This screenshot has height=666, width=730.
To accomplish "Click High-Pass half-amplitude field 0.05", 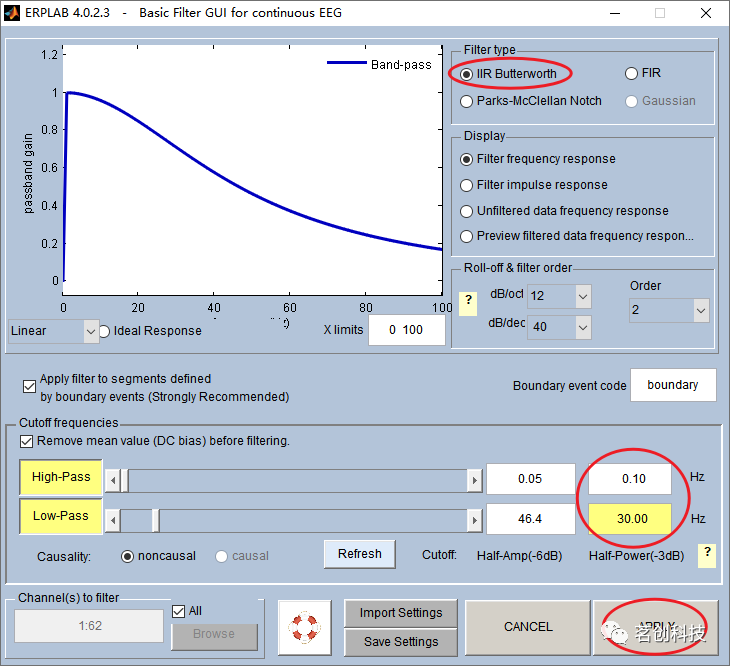I will click(x=530, y=479).
